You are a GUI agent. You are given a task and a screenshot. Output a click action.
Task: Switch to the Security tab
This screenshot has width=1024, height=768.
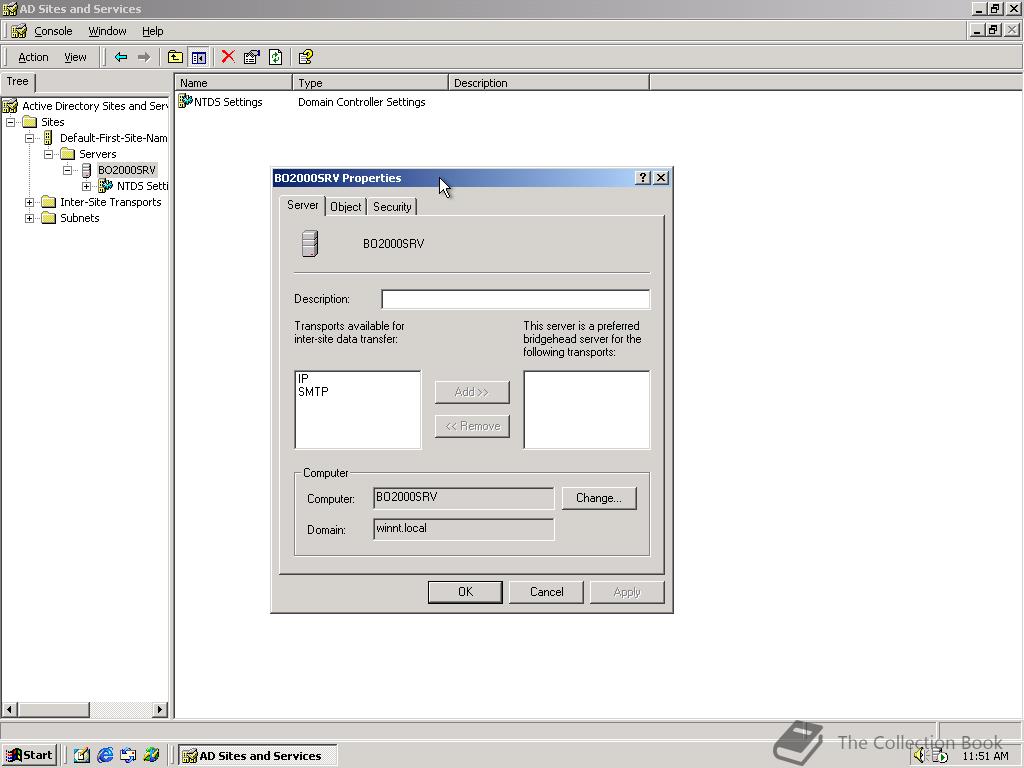click(x=392, y=207)
